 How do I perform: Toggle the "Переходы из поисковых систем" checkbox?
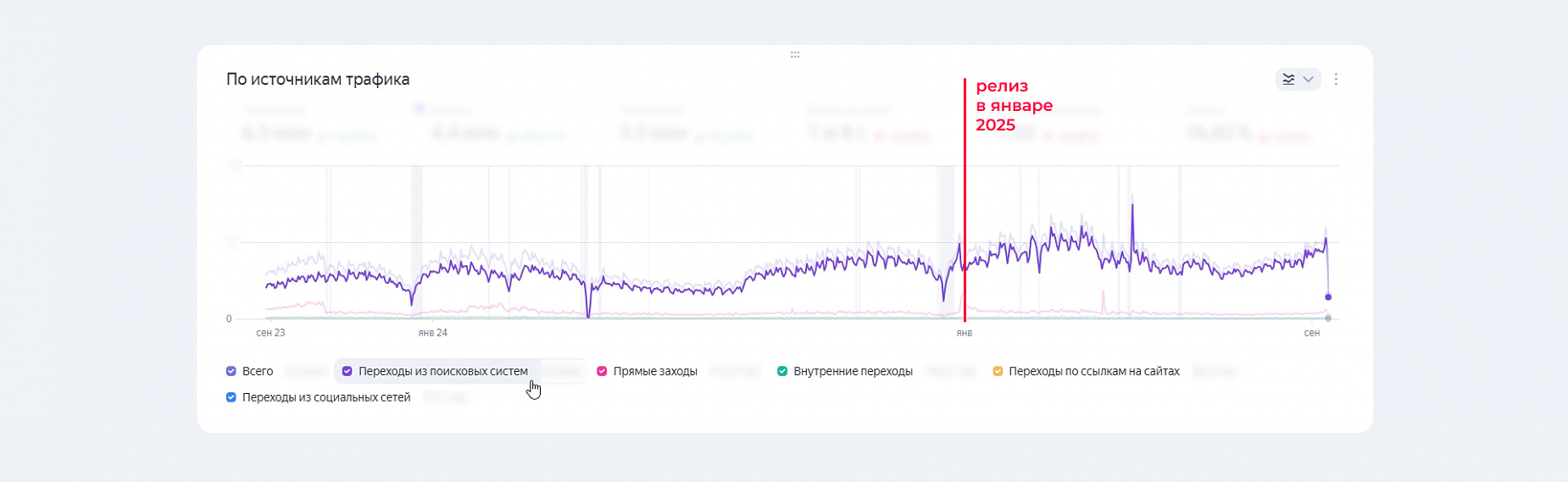tap(347, 371)
